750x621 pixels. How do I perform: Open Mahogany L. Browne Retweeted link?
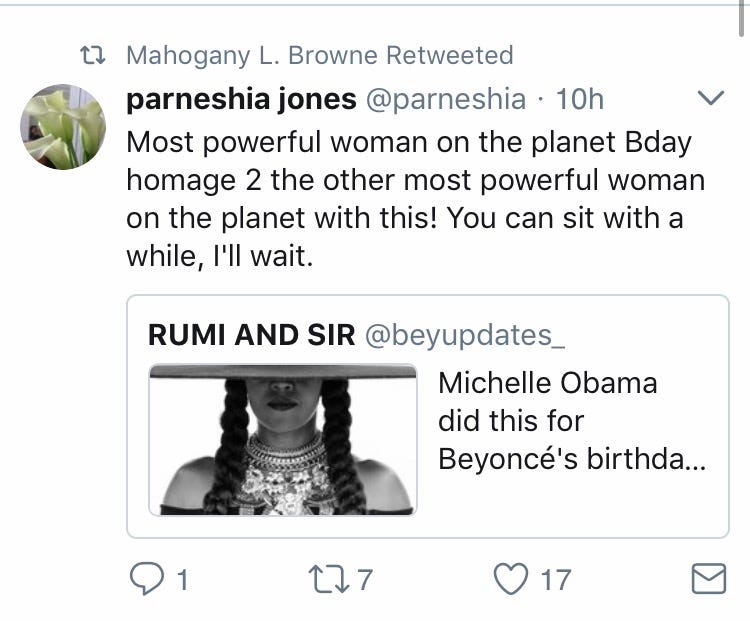coord(320,55)
